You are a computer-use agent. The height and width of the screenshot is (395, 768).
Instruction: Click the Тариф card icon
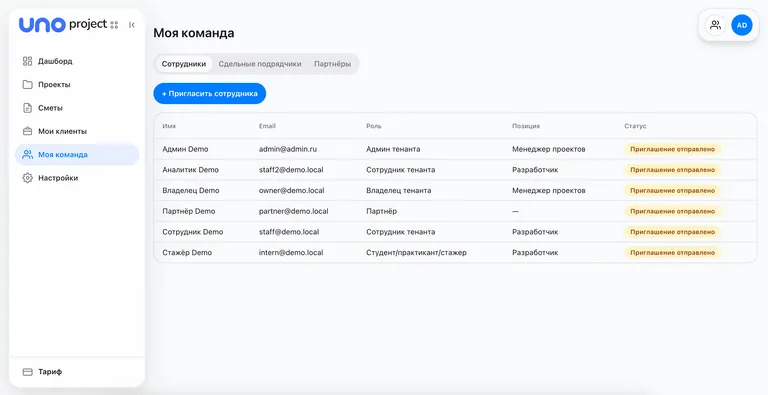tap(27, 372)
